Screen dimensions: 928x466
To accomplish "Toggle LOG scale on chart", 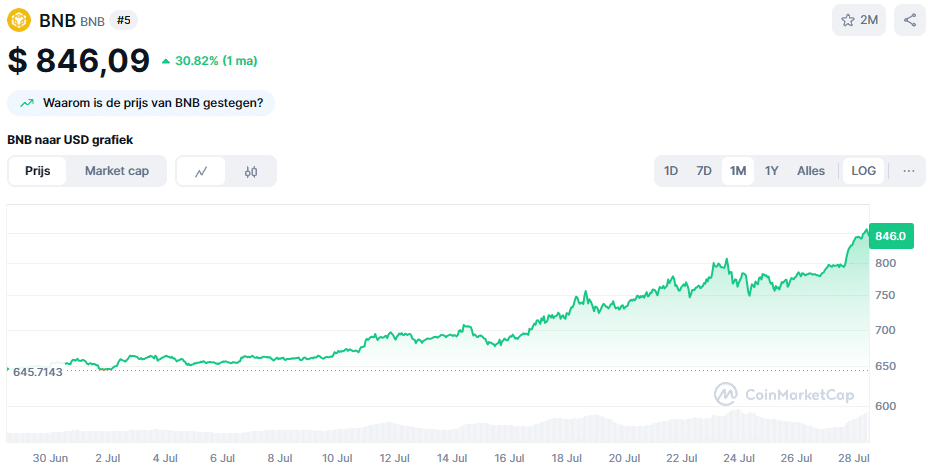I will (x=863, y=171).
